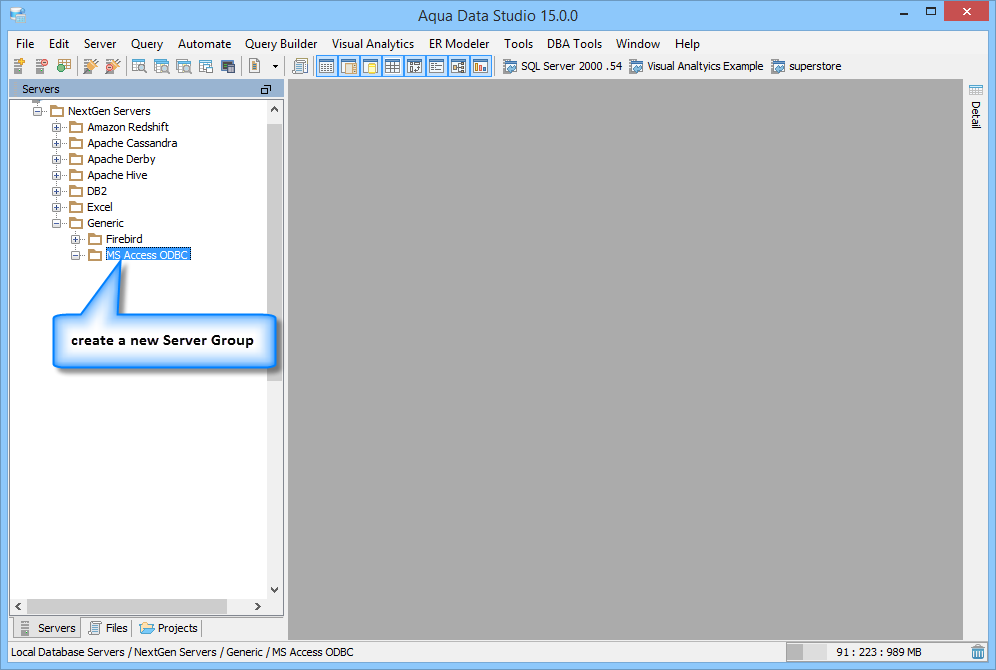Select the MS Access ODBC tree item
Viewport: 996px width, 670px height.
tap(148, 255)
